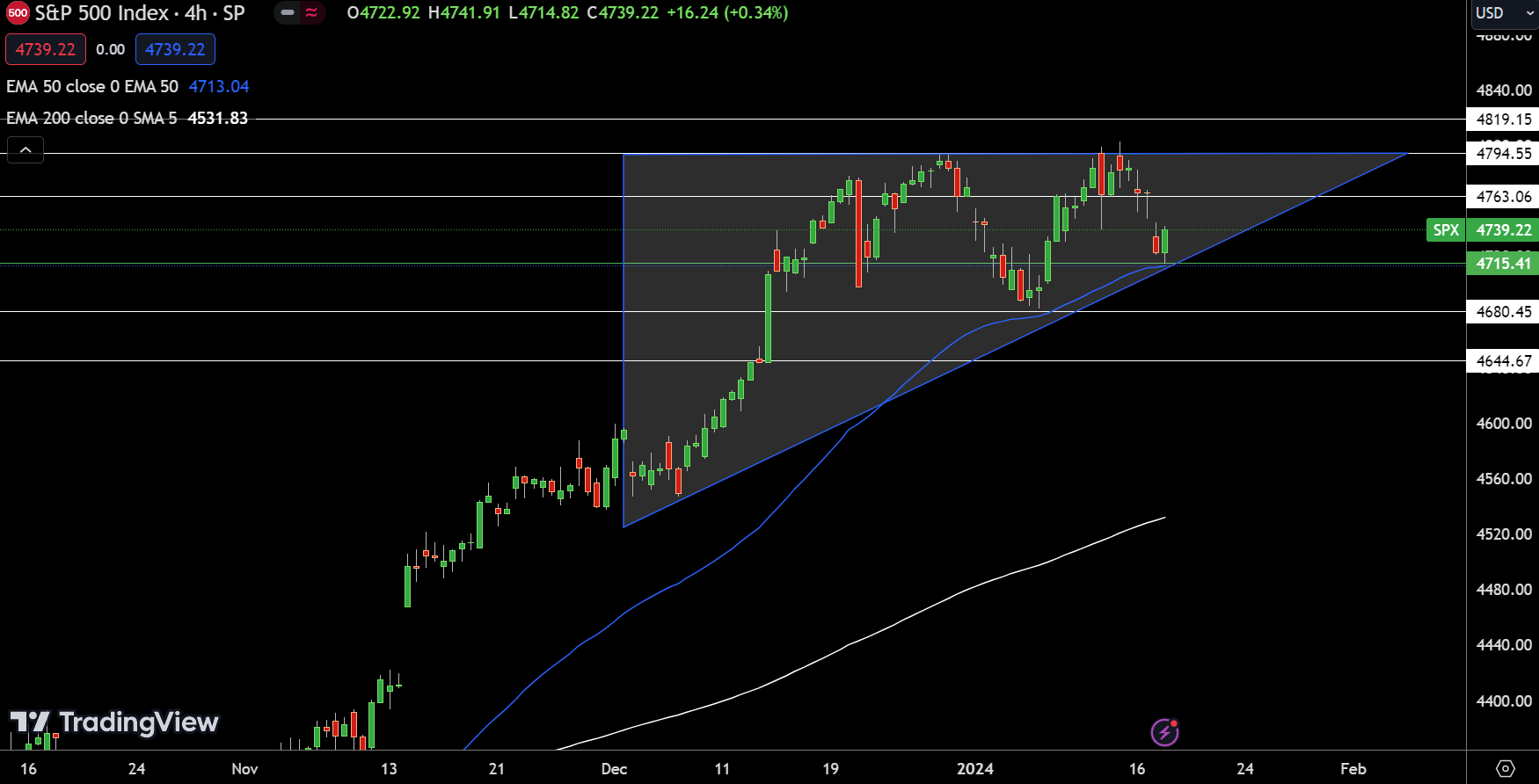Select the S&P 500 Index title
1539x784 pixels.
click(x=102, y=13)
